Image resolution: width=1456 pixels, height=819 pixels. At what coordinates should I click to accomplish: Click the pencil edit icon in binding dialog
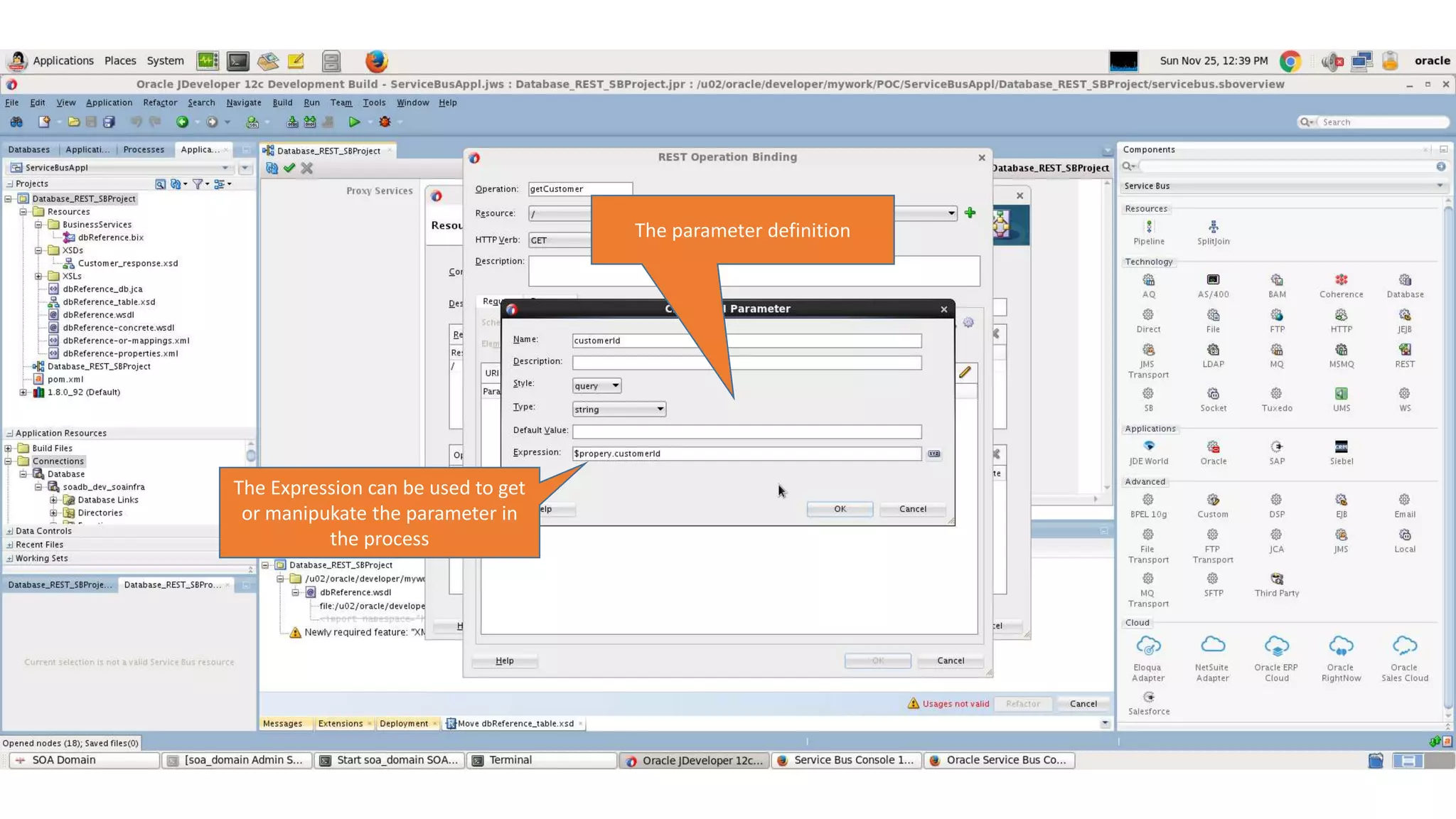pos(965,373)
